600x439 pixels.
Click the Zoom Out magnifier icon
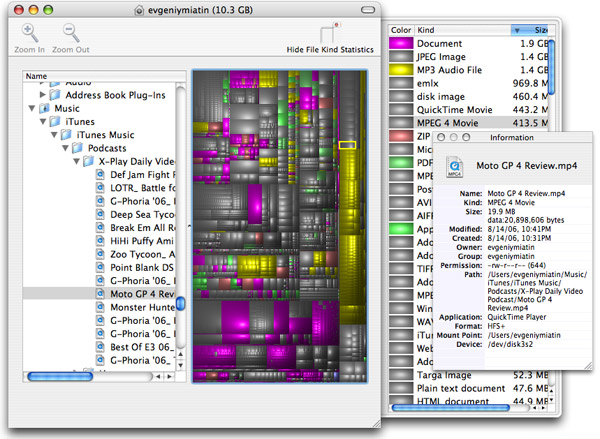(71, 34)
